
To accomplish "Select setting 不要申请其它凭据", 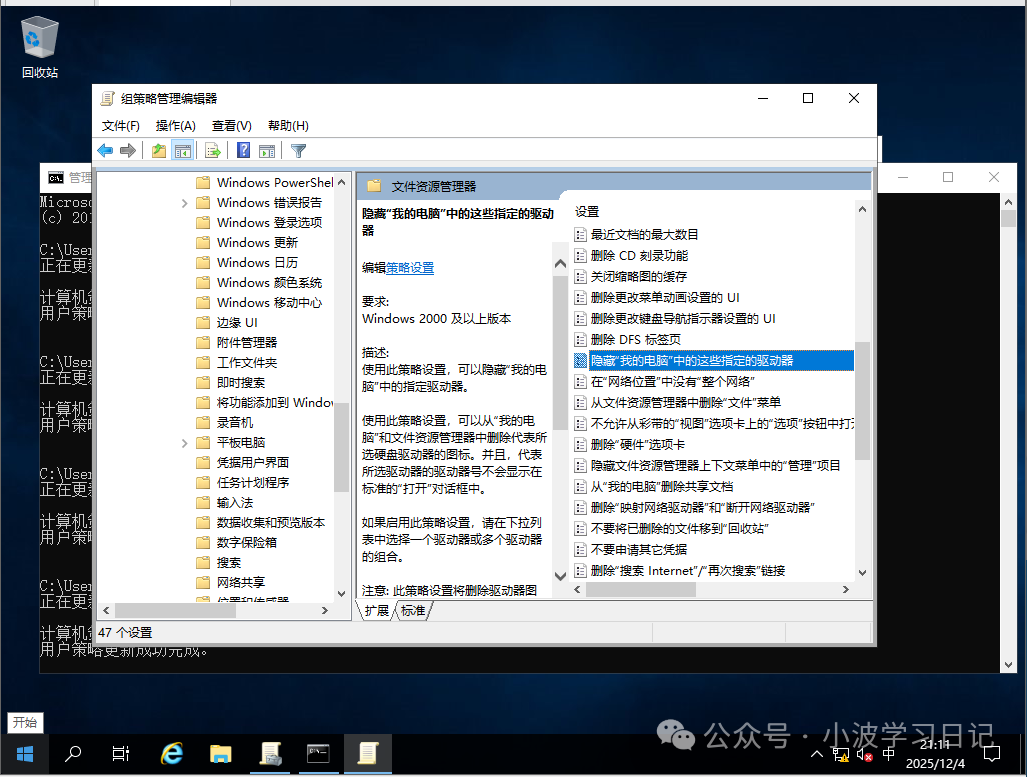I will [x=639, y=550].
